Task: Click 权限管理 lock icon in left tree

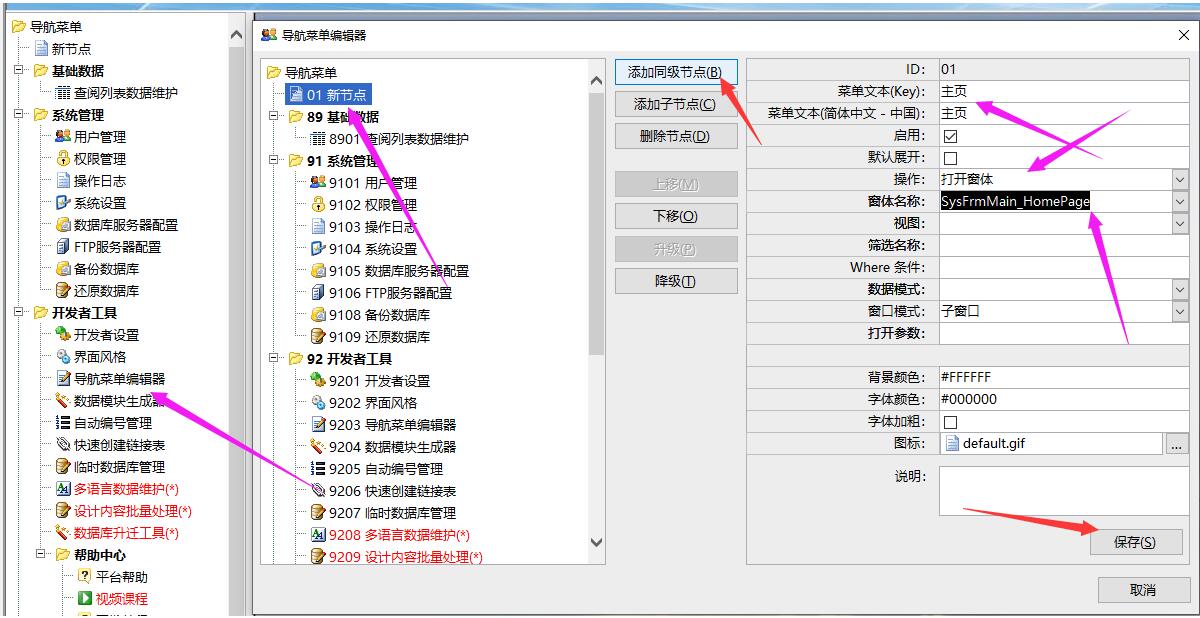Action: click(x=63, y=159)
